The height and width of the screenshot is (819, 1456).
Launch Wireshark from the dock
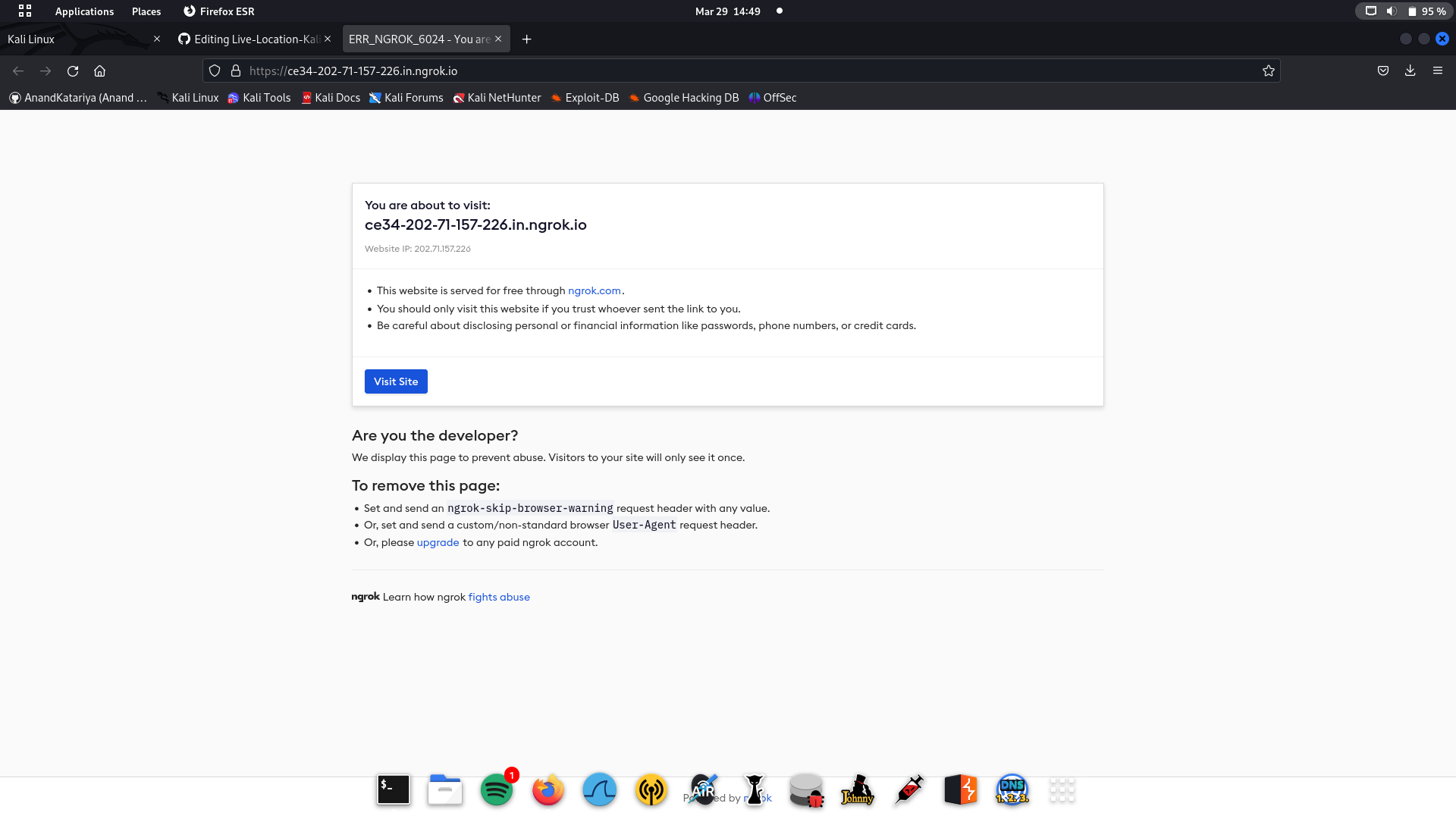599,790
